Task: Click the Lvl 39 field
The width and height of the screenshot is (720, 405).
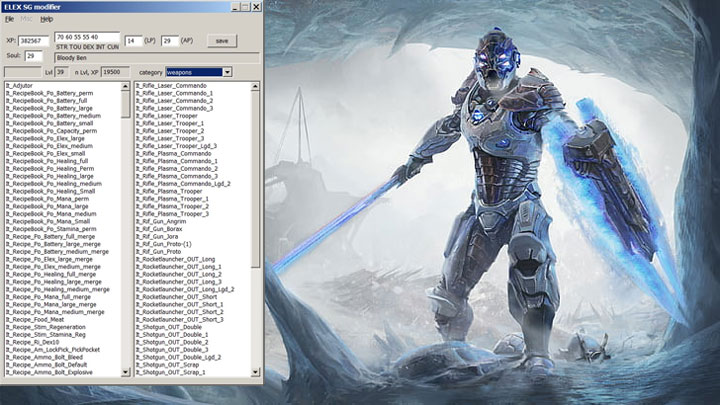Action: 62,72
